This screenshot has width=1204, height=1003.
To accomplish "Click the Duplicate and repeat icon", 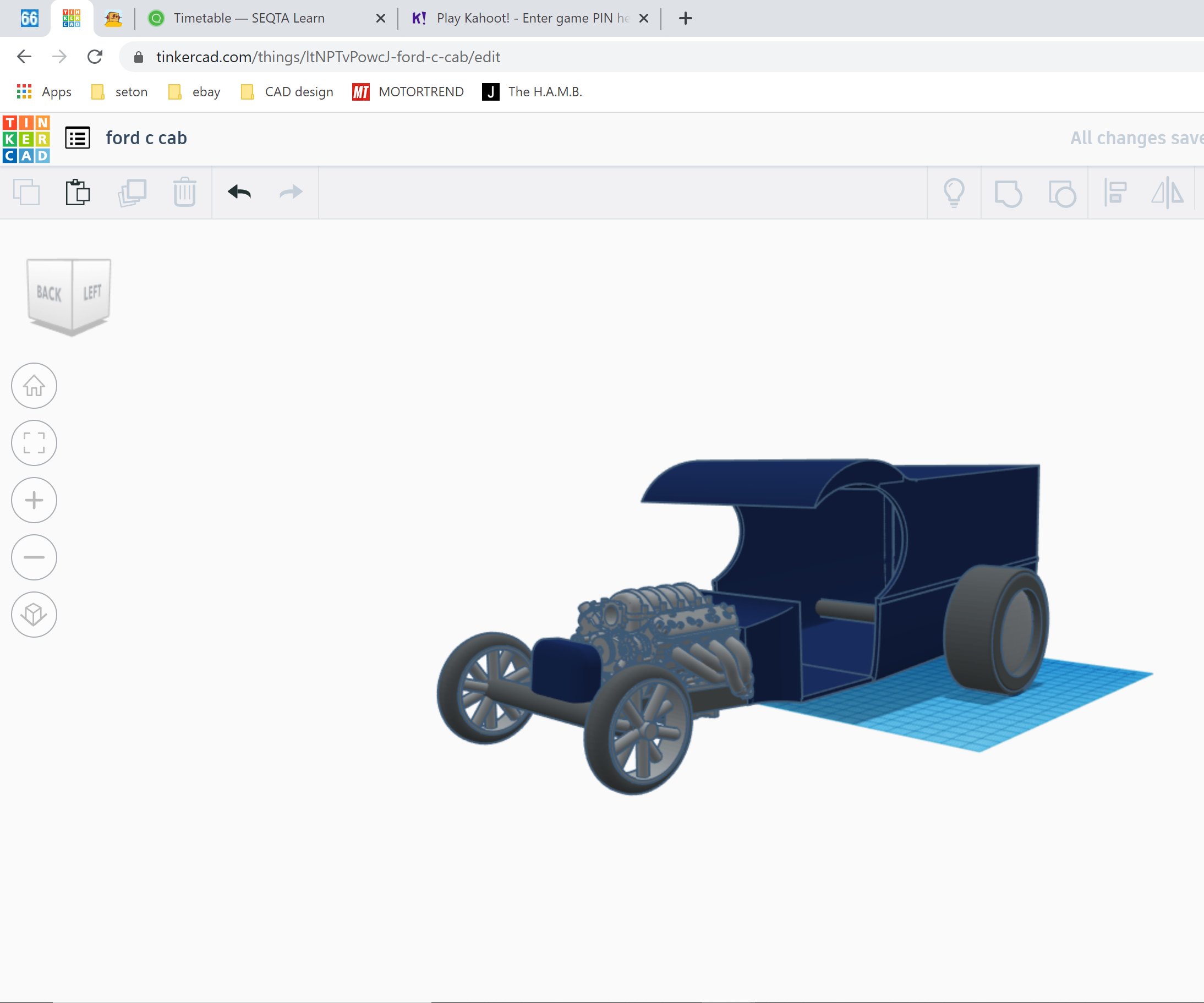I will pos(132,192).
